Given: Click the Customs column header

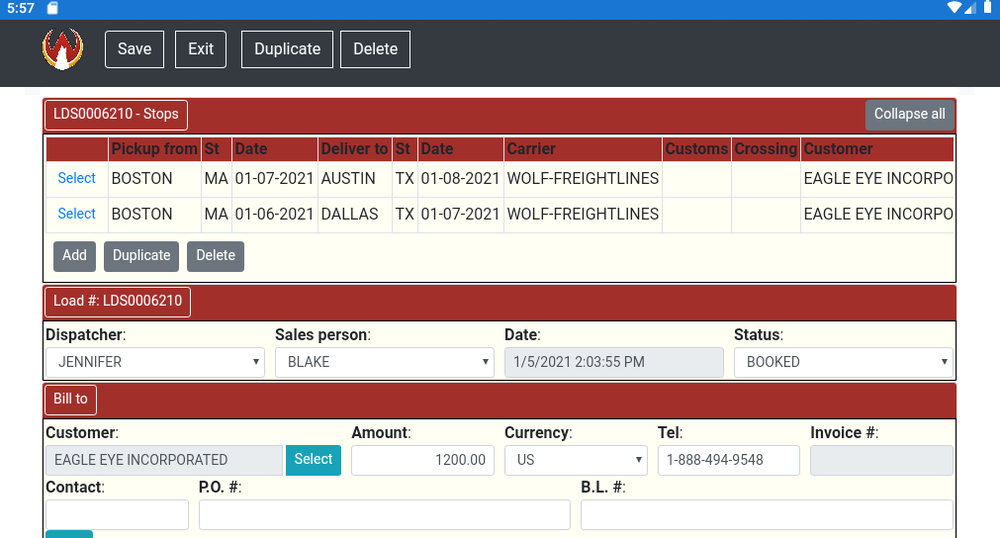Looking at the screenshot, I should point(696,149).
